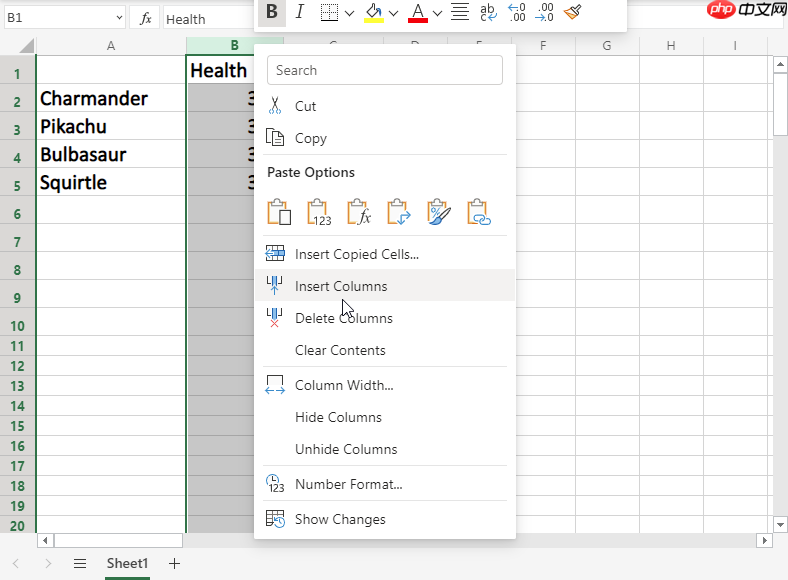Click the Show Changes icon

pos(275,518)
